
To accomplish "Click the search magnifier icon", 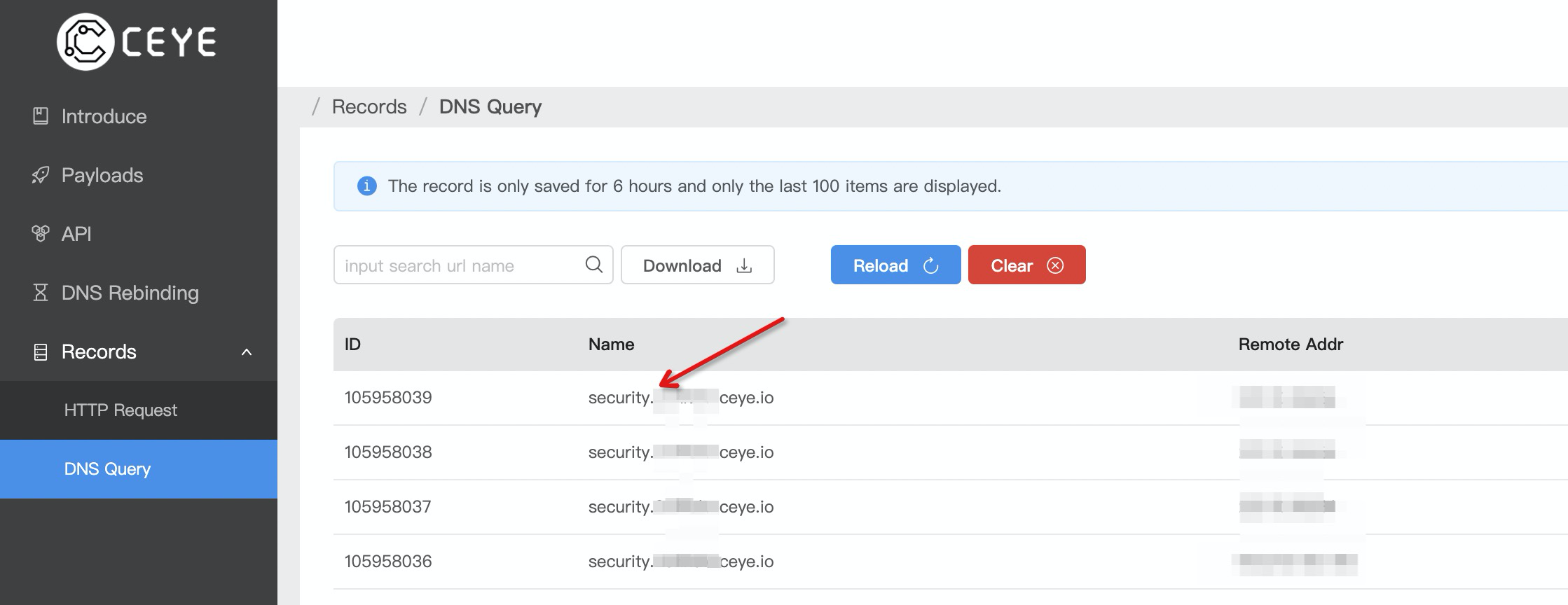I will [x=593, y=265].
